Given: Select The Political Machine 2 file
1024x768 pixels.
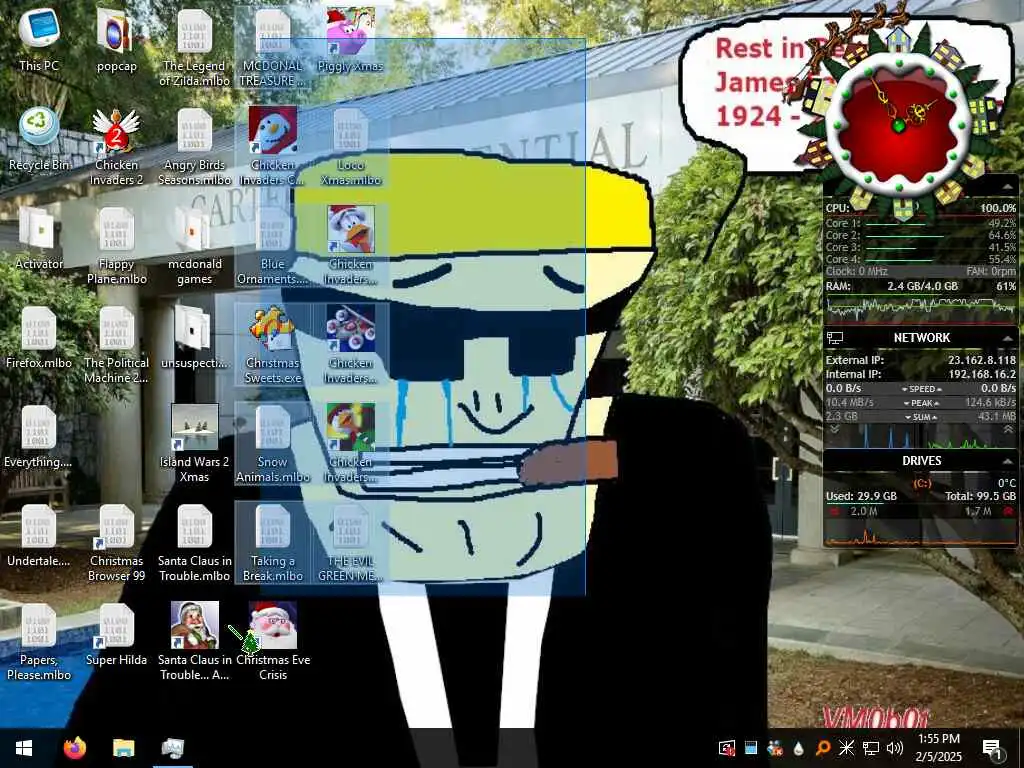Looking at the screenshot, I should click(116, 345).
